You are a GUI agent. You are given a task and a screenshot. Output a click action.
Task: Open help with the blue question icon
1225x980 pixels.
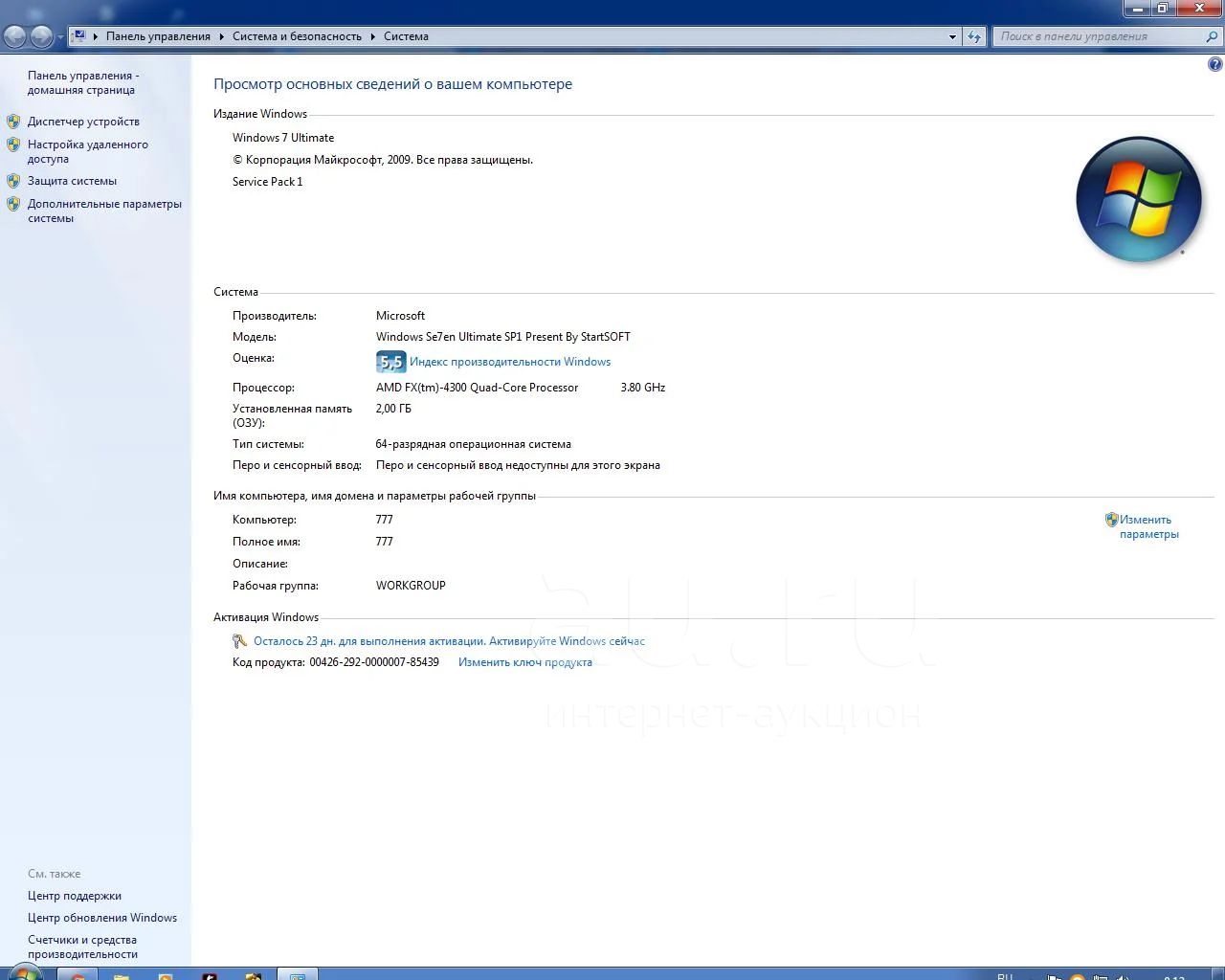click(1215, 65)
